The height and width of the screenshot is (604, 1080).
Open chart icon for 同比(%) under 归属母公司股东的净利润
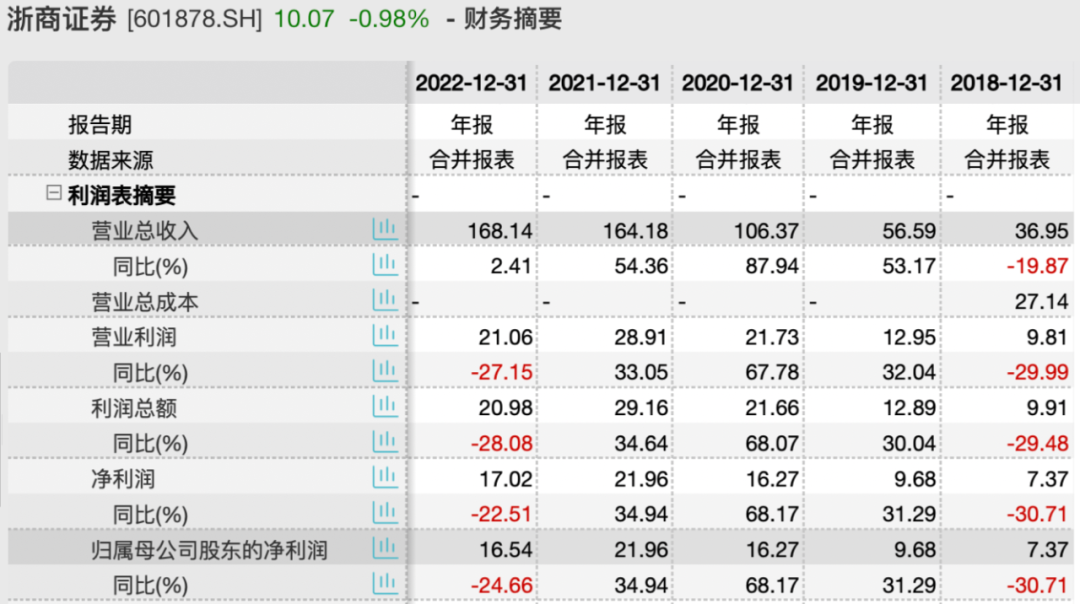pos(385,585)
